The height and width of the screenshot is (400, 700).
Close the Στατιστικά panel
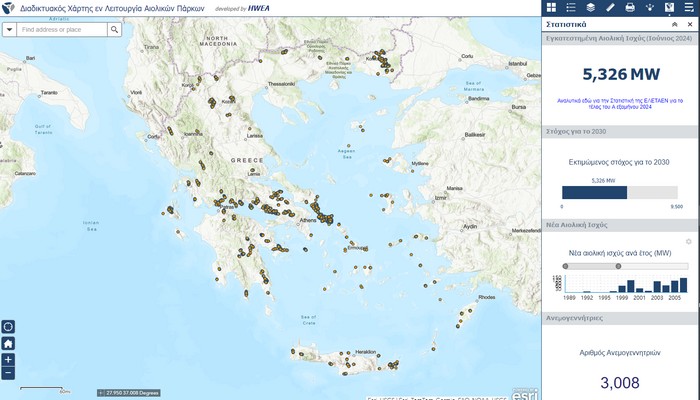689,24
